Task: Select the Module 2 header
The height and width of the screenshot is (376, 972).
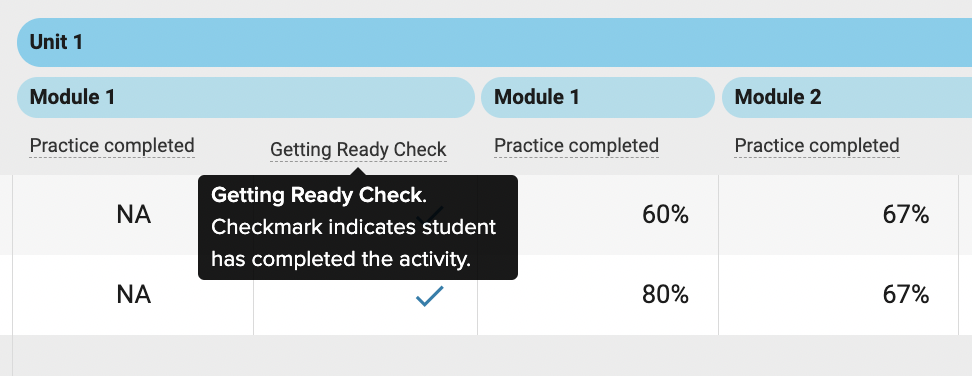Action: click(x=847, y=97)
